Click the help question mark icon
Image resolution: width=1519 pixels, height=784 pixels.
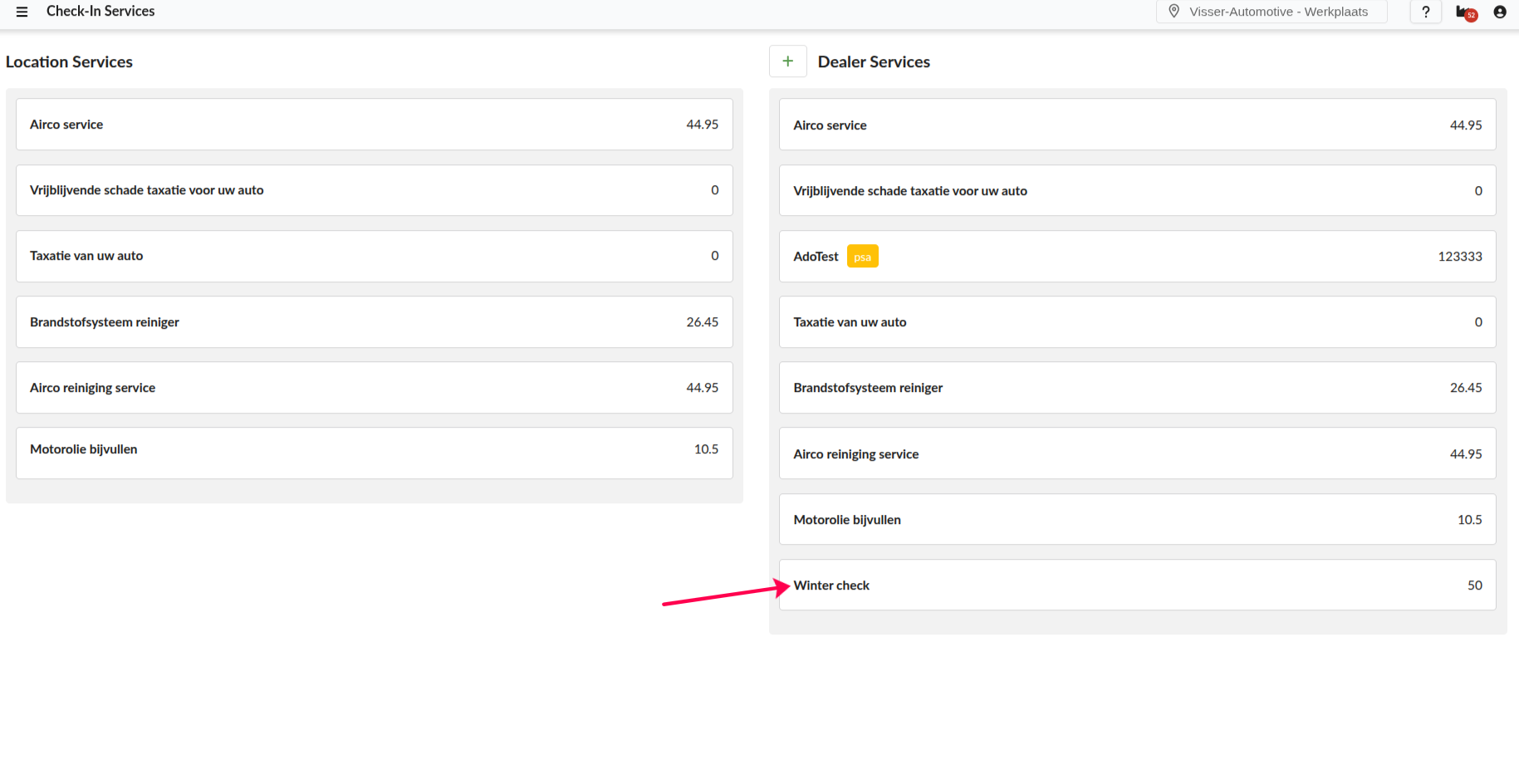tap(1425, 12)
